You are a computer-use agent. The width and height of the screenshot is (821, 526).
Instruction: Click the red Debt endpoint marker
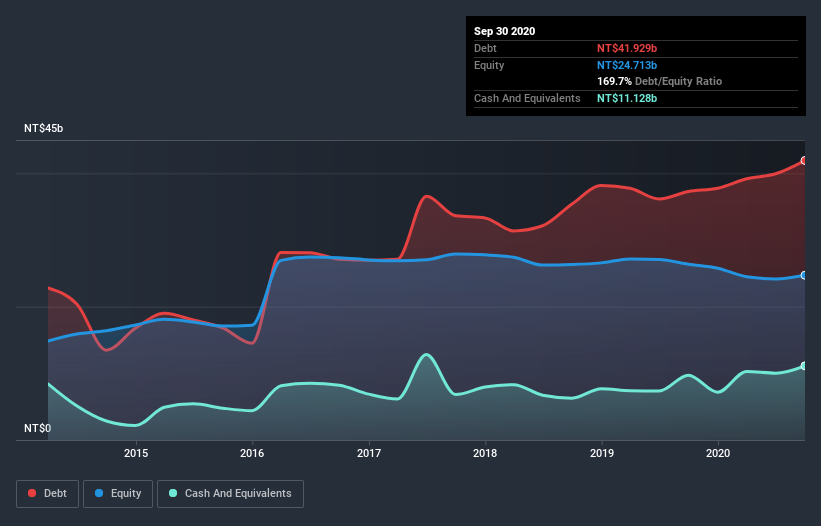tap(804, 161)
